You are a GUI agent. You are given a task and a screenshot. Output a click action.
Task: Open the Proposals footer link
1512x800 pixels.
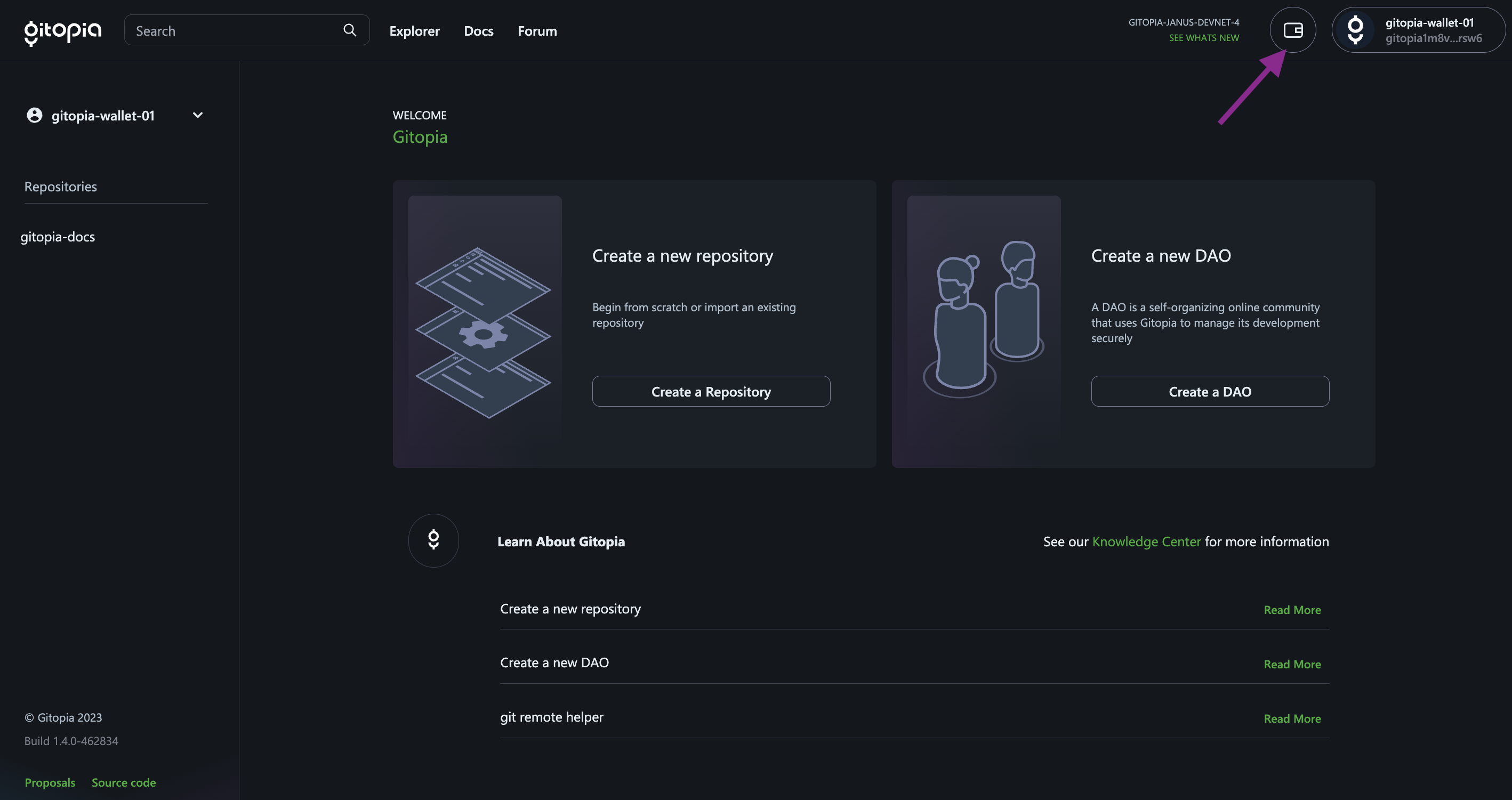point(50,782)
